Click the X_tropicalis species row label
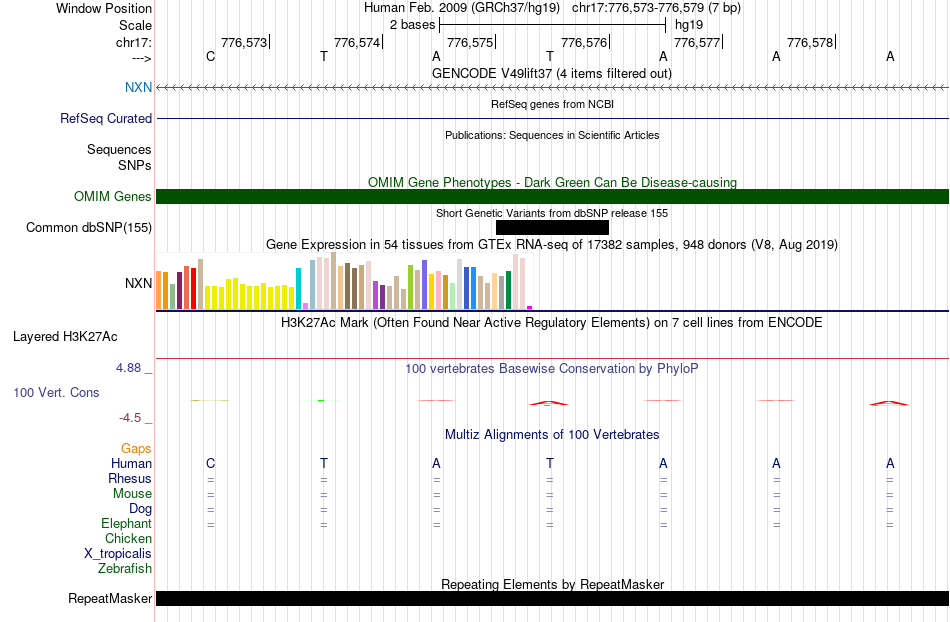This screenshot has height=622, width=950. point(118,554)
